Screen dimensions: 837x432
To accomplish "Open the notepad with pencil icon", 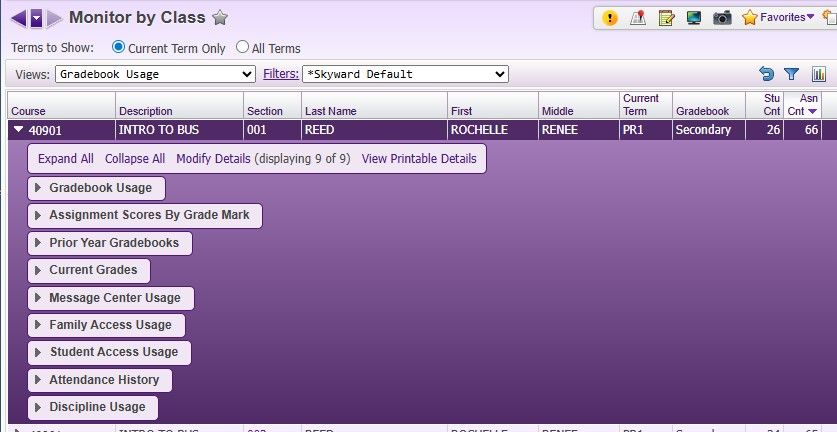I will tap(666, 18).
